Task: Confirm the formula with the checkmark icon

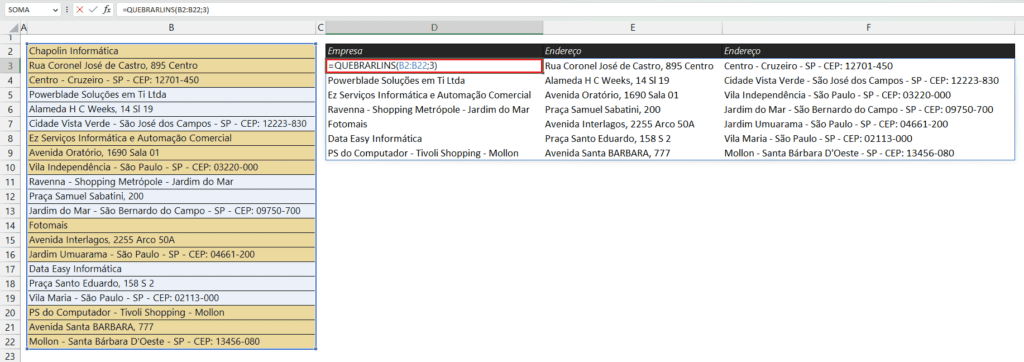Action: (93, 10)
